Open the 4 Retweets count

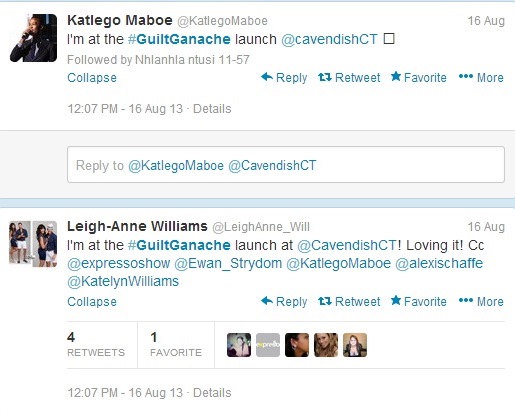(96, 345)
